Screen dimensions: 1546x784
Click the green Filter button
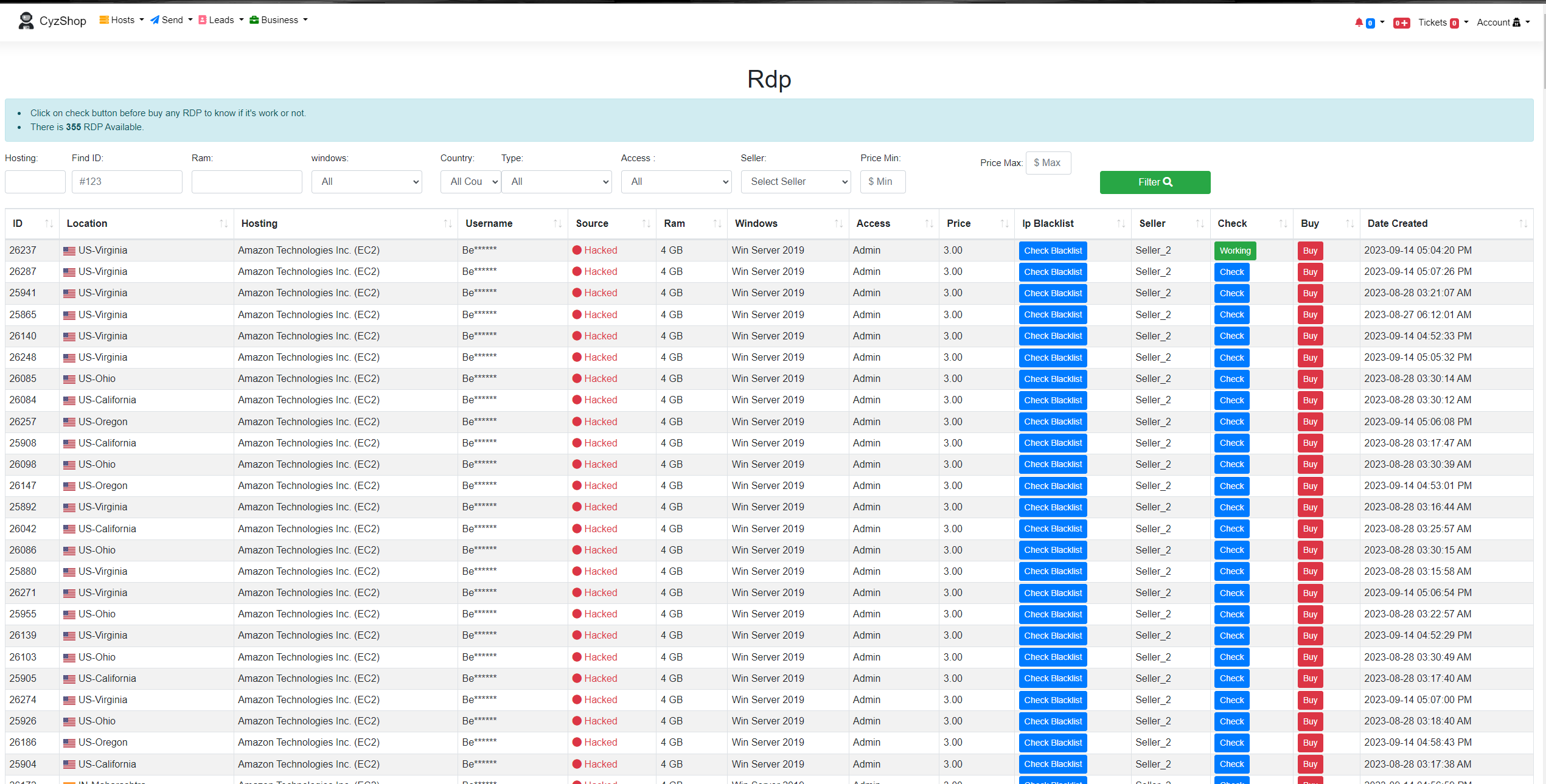pos(1154,182)
